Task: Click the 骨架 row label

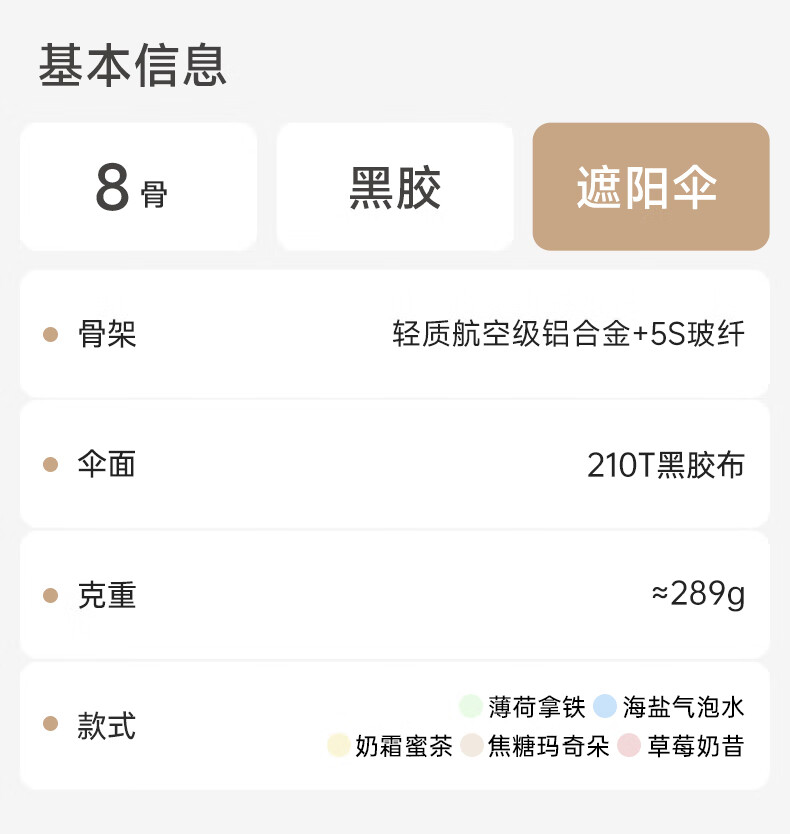Action: [106, 334]
